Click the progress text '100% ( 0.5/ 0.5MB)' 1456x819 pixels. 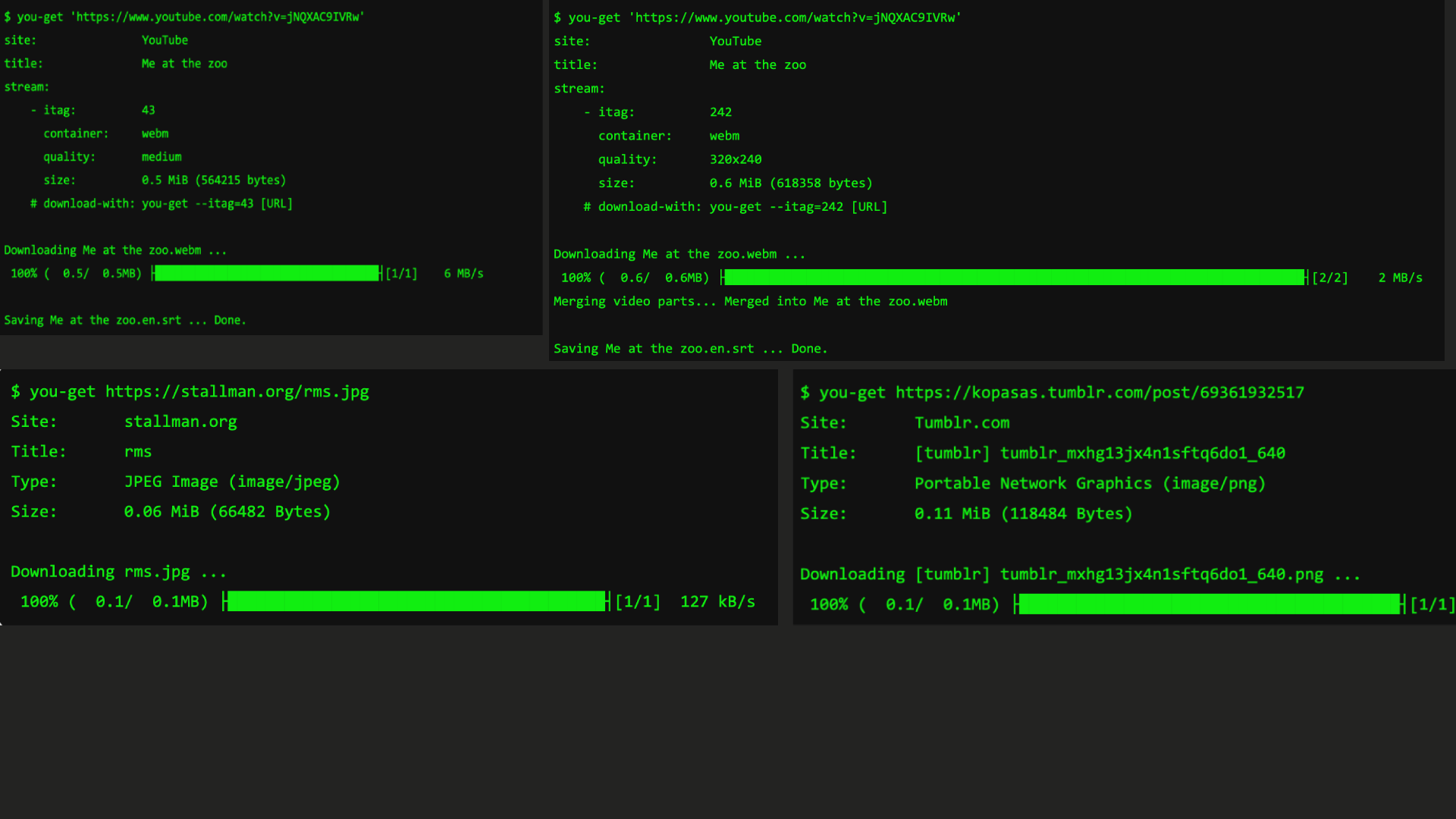pos(76,273)
